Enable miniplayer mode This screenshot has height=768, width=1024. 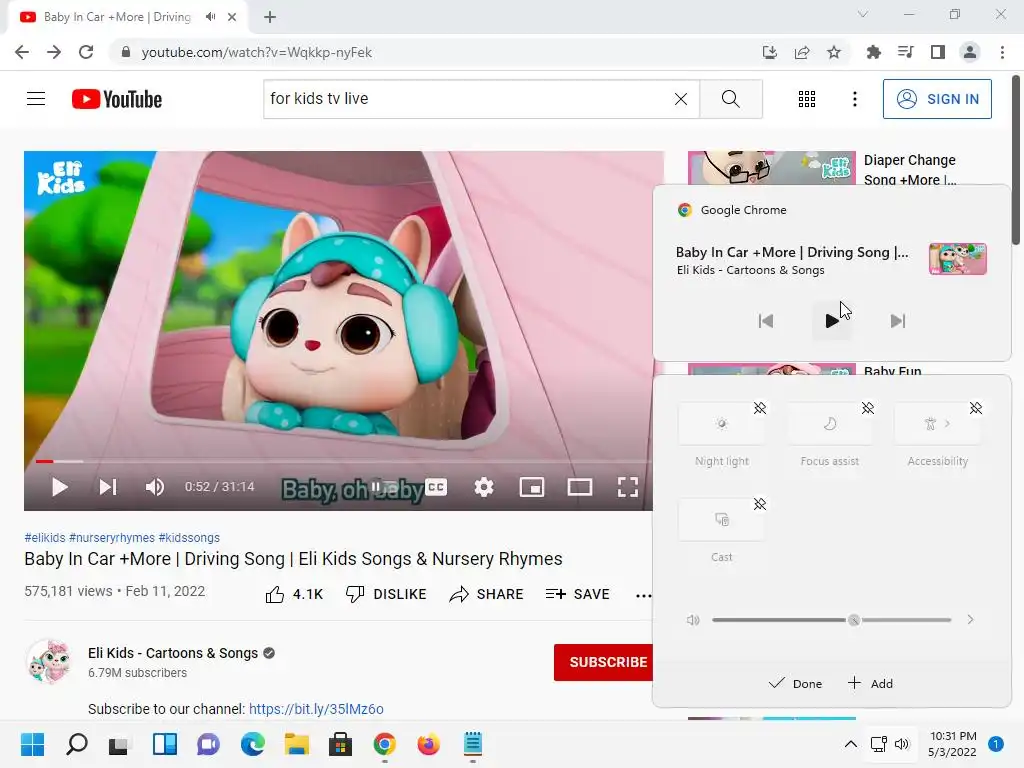[532, 487]
